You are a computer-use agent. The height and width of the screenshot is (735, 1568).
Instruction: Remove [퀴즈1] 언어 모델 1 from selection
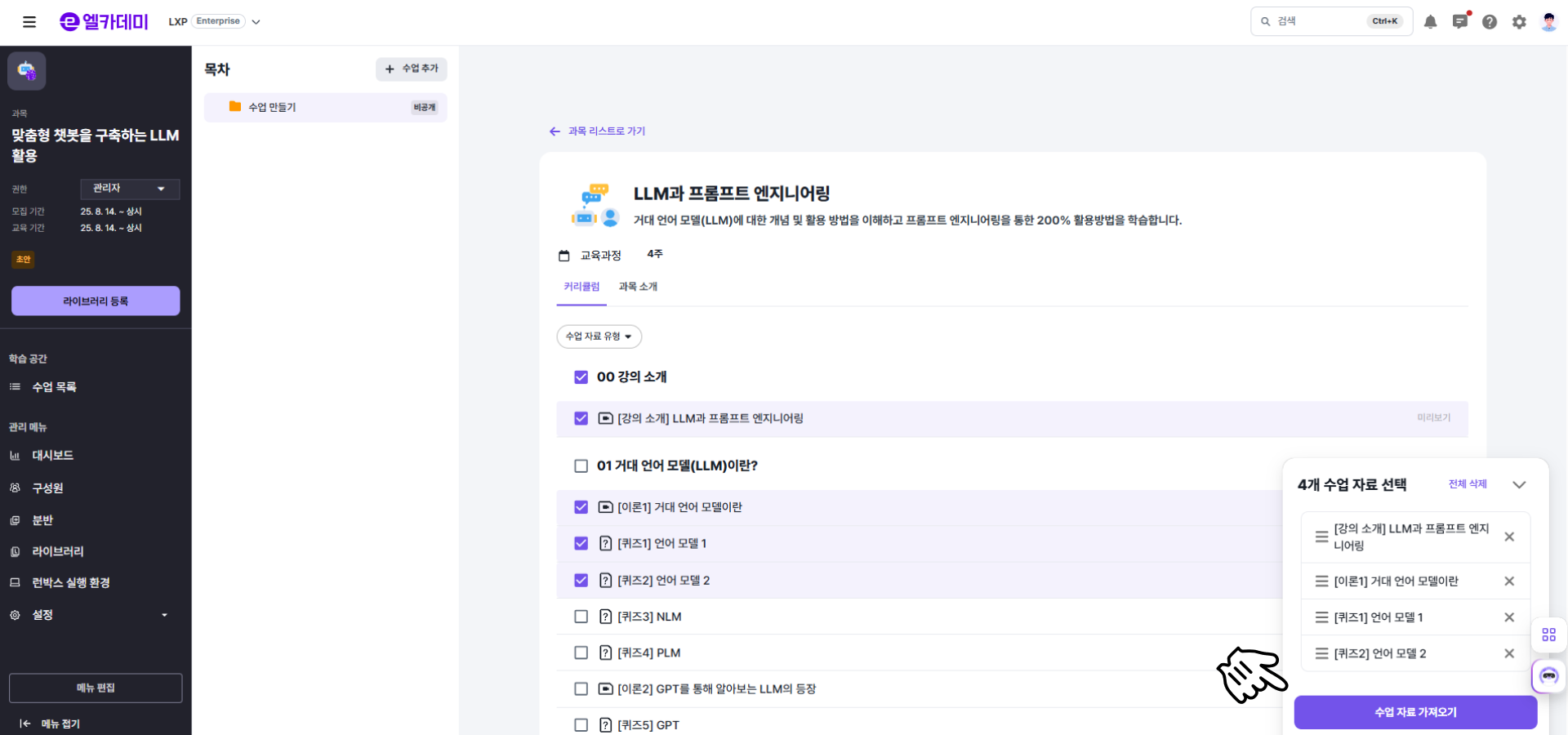pos(1509,617)
